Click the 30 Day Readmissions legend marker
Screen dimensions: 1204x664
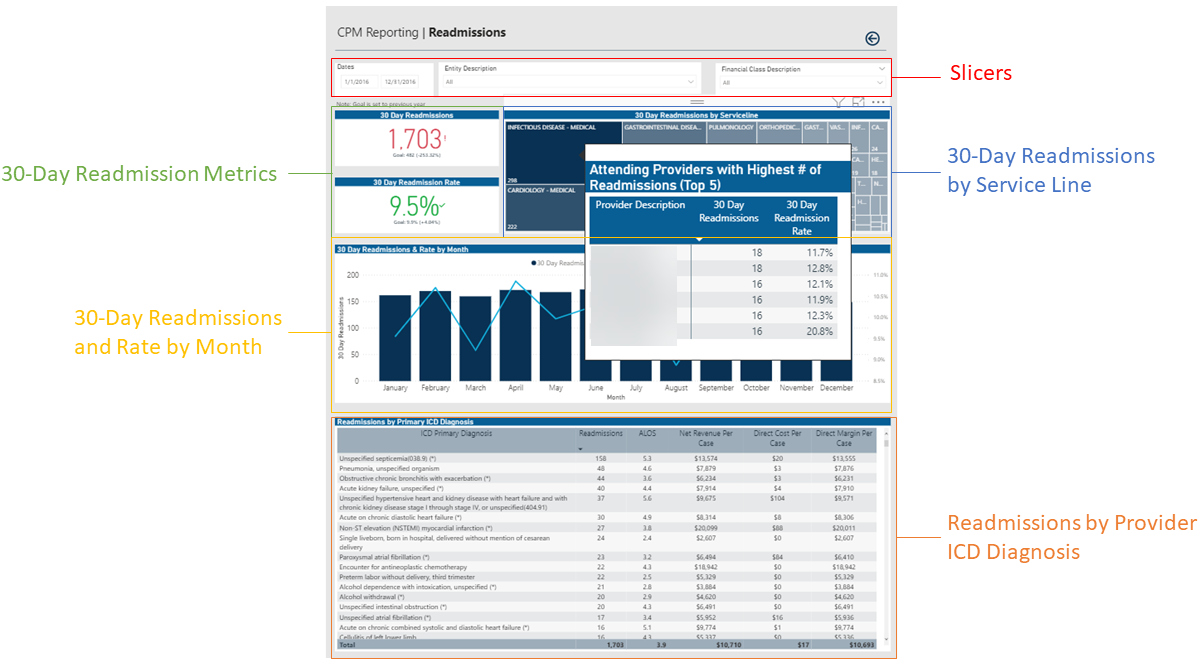point(534,263)
